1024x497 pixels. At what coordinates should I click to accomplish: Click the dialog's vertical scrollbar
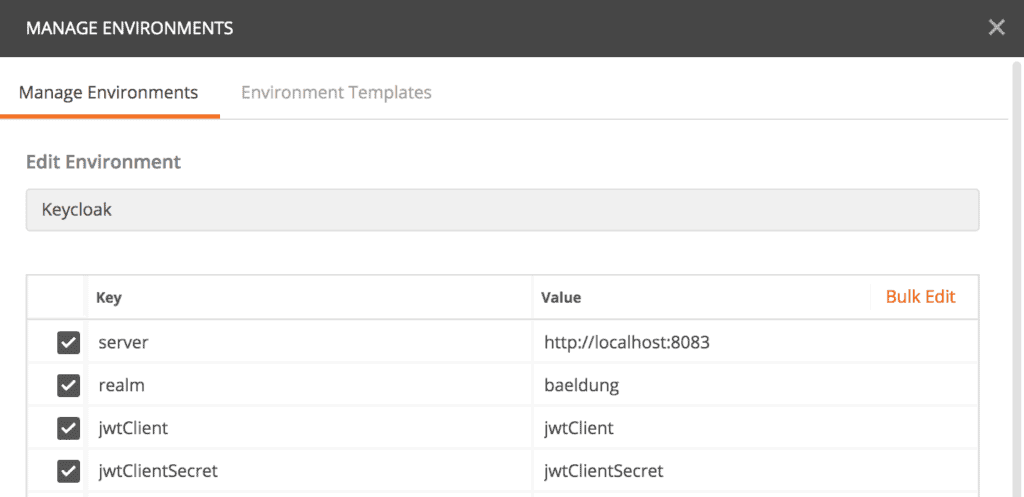pos(1016,279)
